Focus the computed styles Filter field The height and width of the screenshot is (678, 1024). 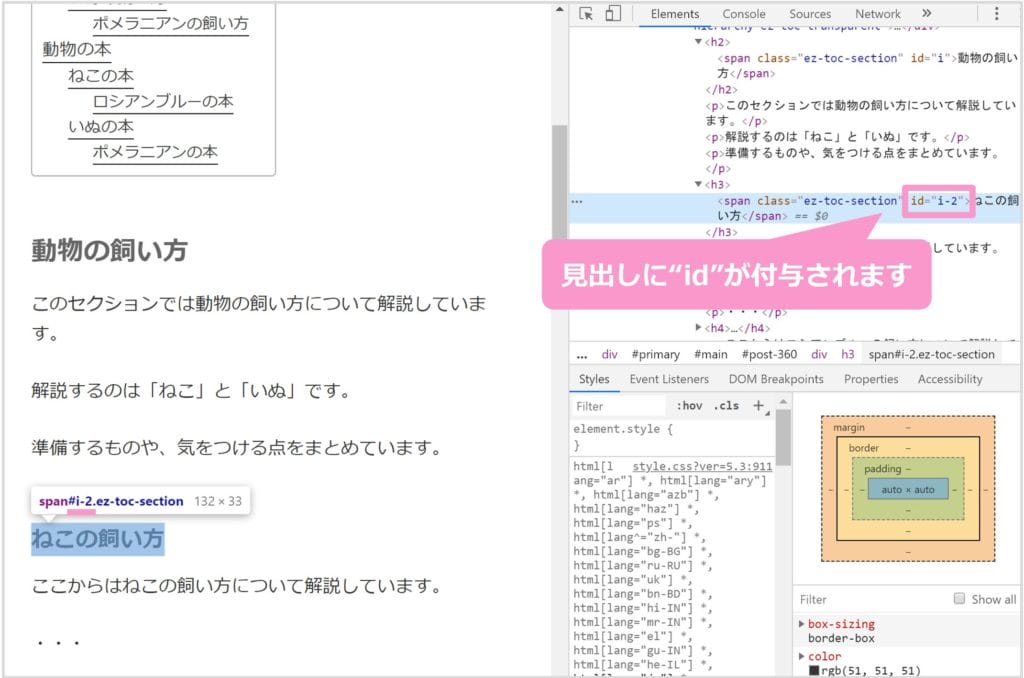click(872, 600)
